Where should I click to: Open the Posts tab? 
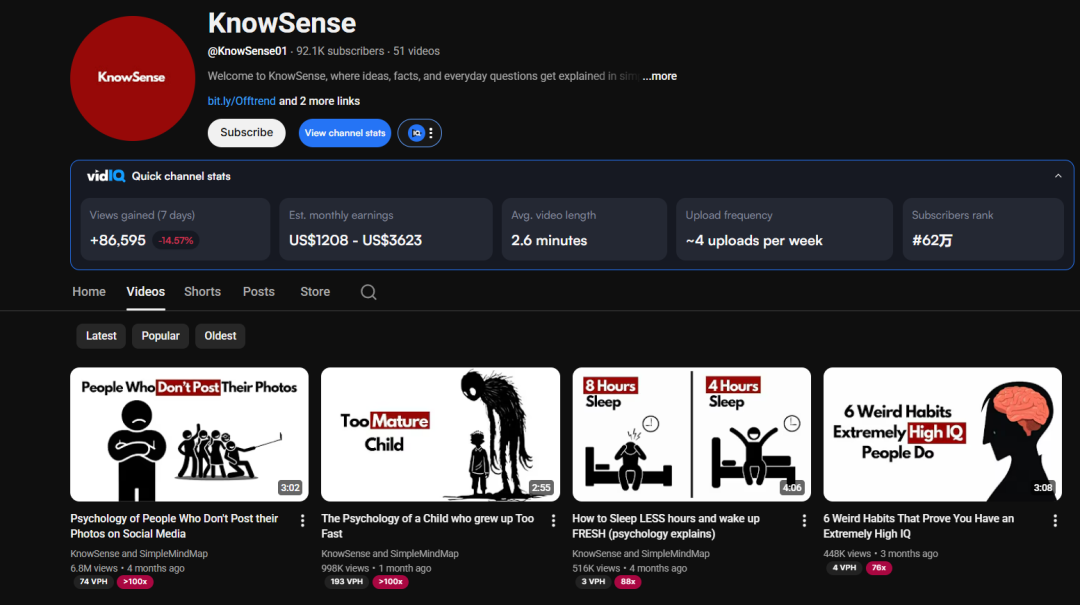[x=258, y=292]
